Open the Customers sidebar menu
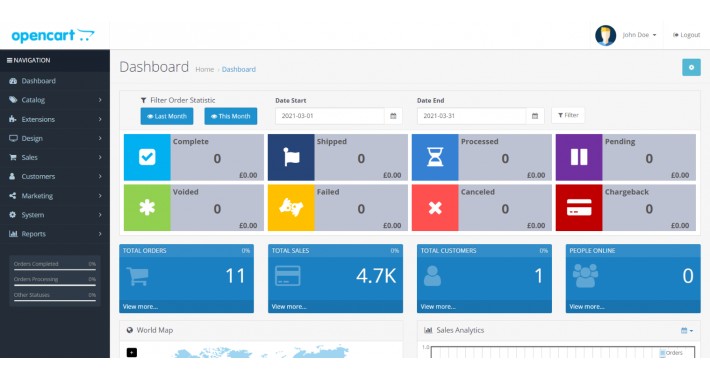 click(55, 176)
